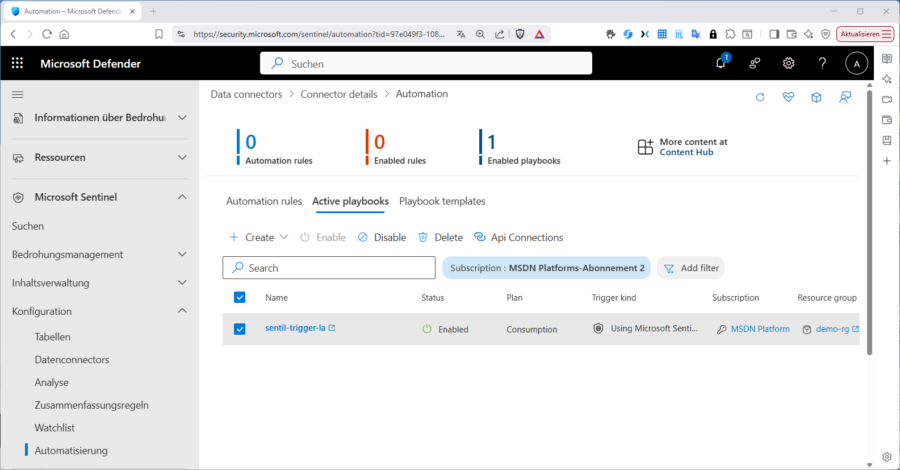Open the cube icon in page toolbar
This screenshot has height=470, width=900.
click(x=816, y=98)
